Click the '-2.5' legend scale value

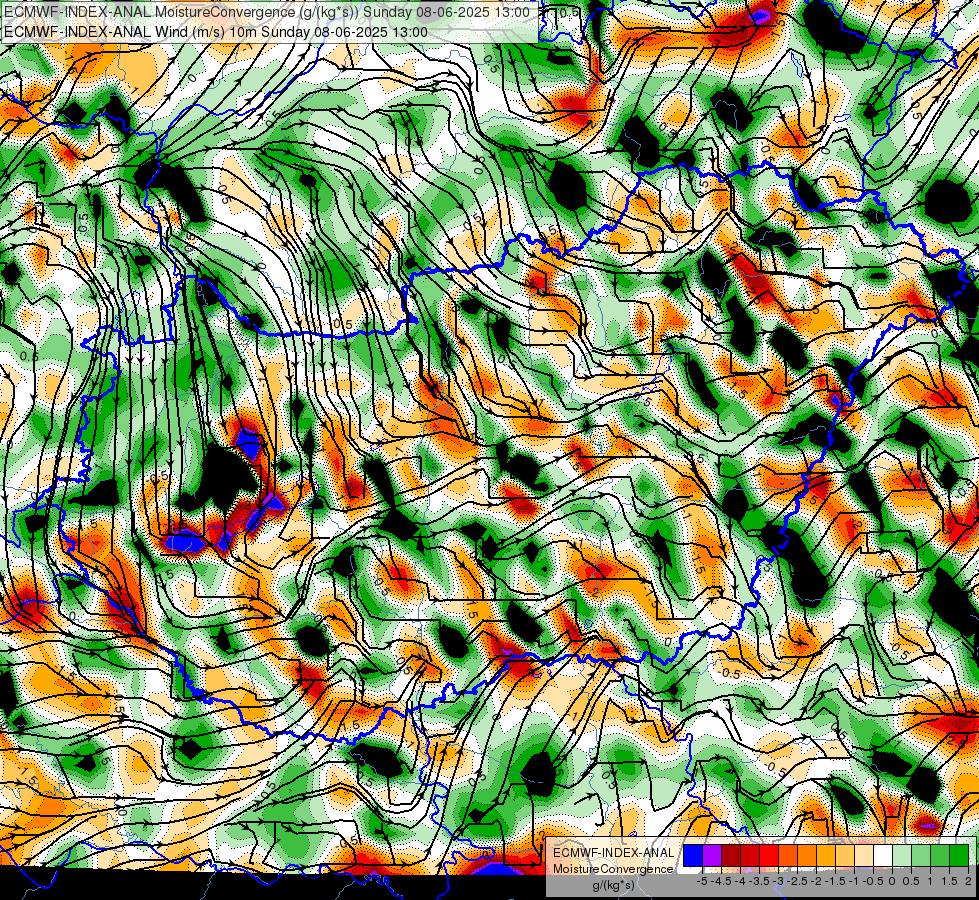[x=797, y=881]
